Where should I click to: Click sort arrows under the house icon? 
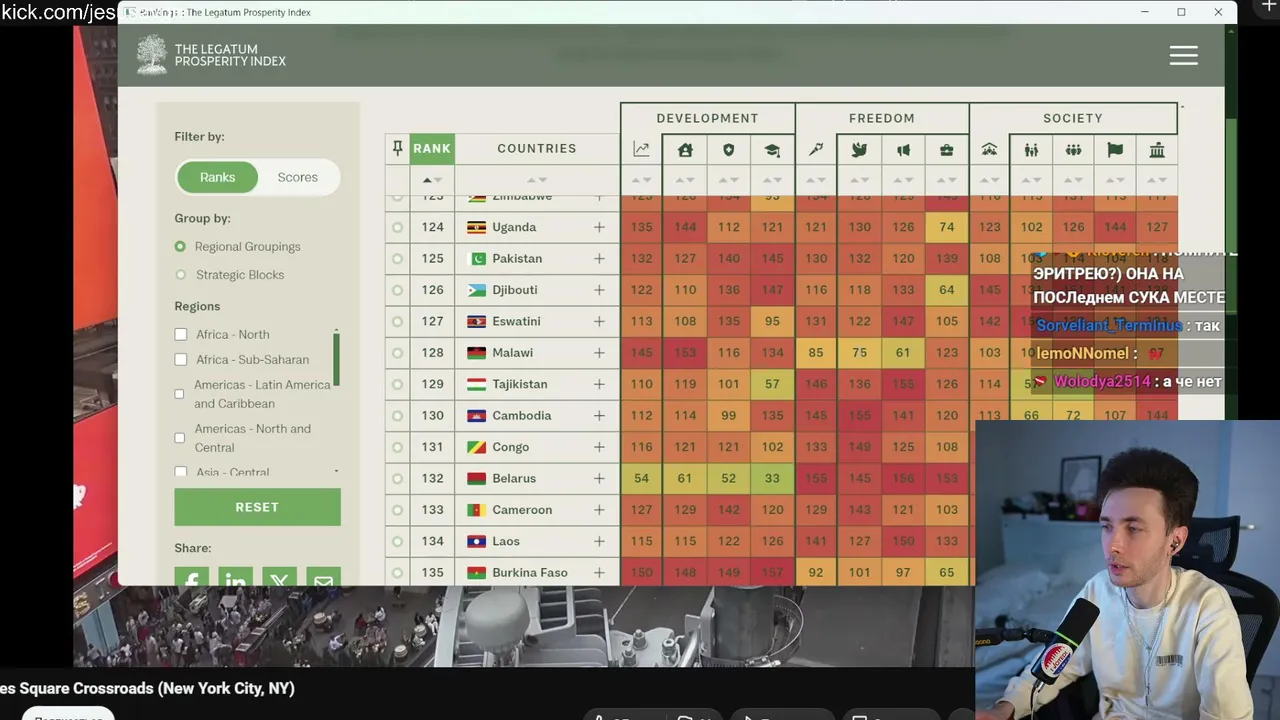[x=685, y=180]
